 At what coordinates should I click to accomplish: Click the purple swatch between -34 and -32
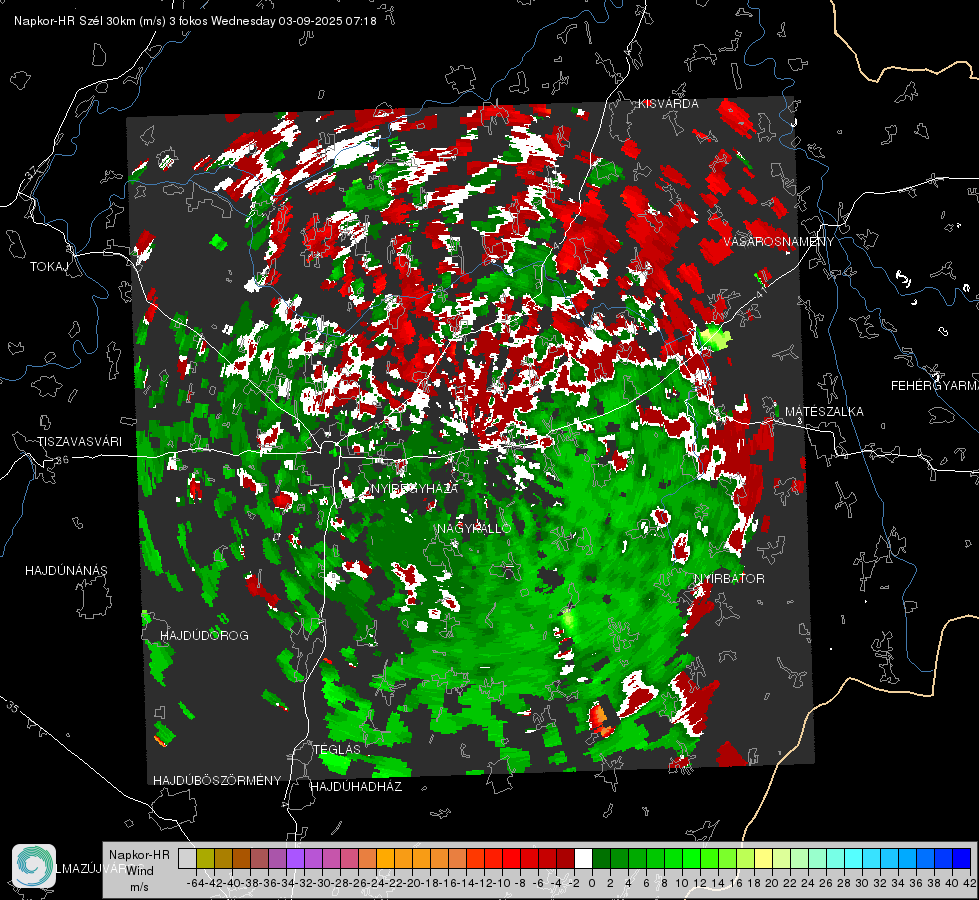[295, 859]
